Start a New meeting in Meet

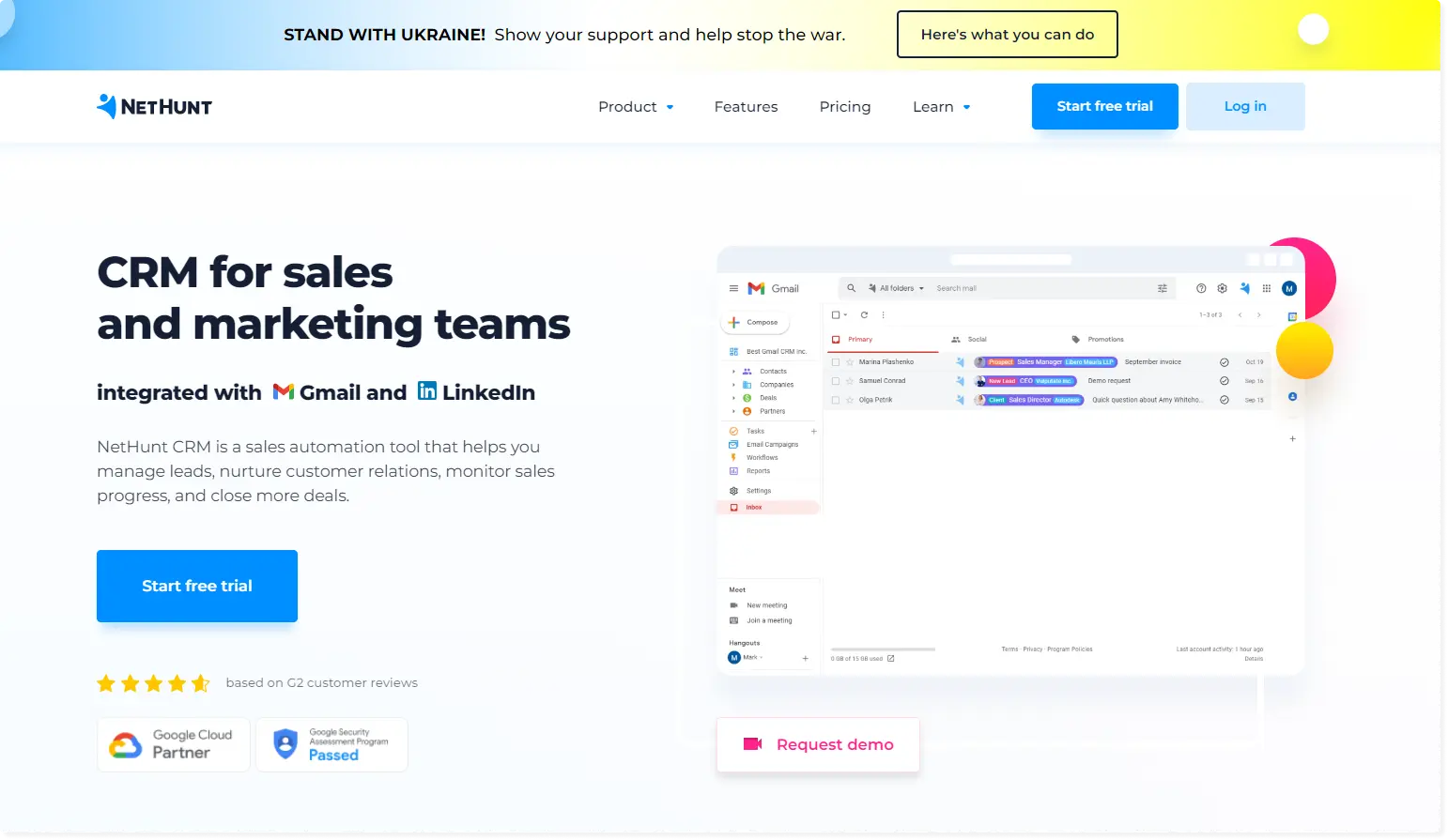click(x=760, y=605)
